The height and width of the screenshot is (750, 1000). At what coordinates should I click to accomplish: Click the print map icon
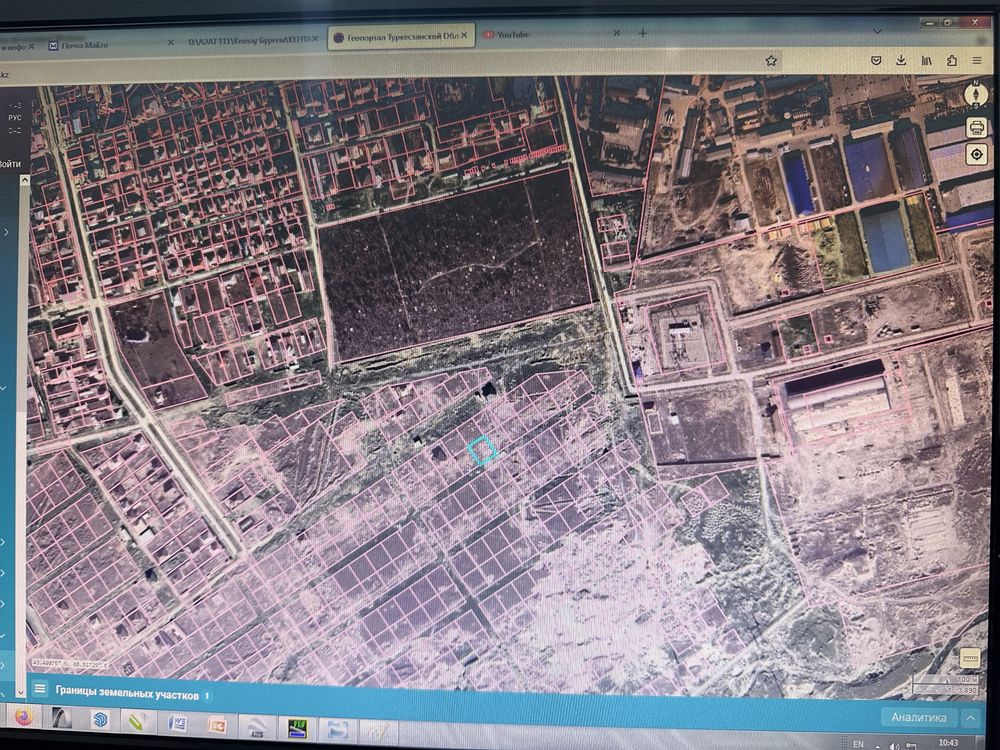coord(976,128)
